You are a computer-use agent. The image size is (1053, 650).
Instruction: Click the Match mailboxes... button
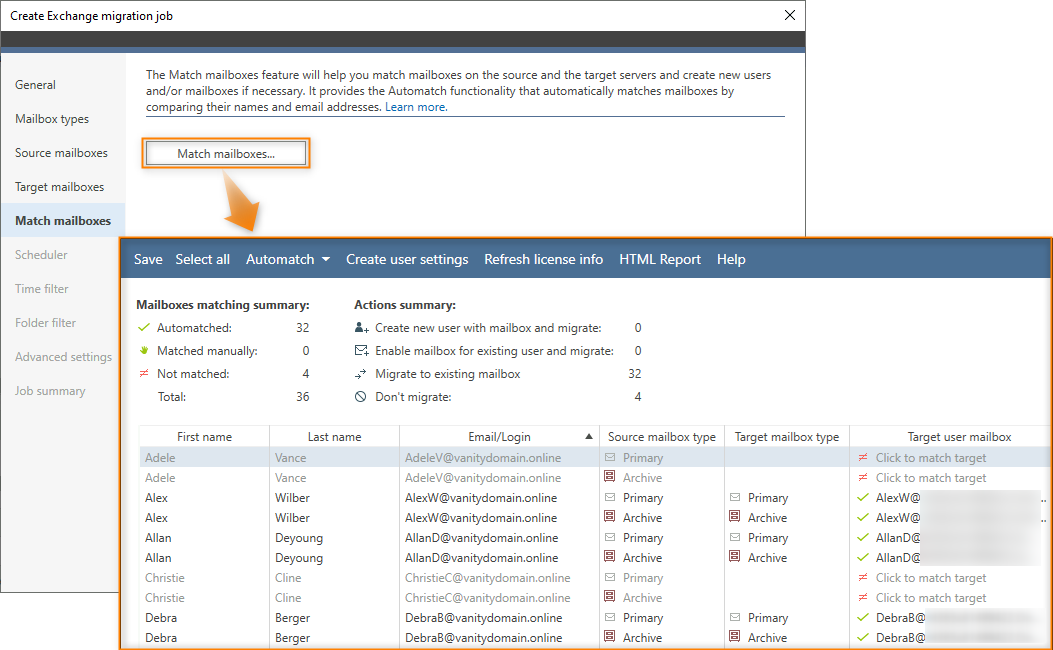(x=226, y=154)
